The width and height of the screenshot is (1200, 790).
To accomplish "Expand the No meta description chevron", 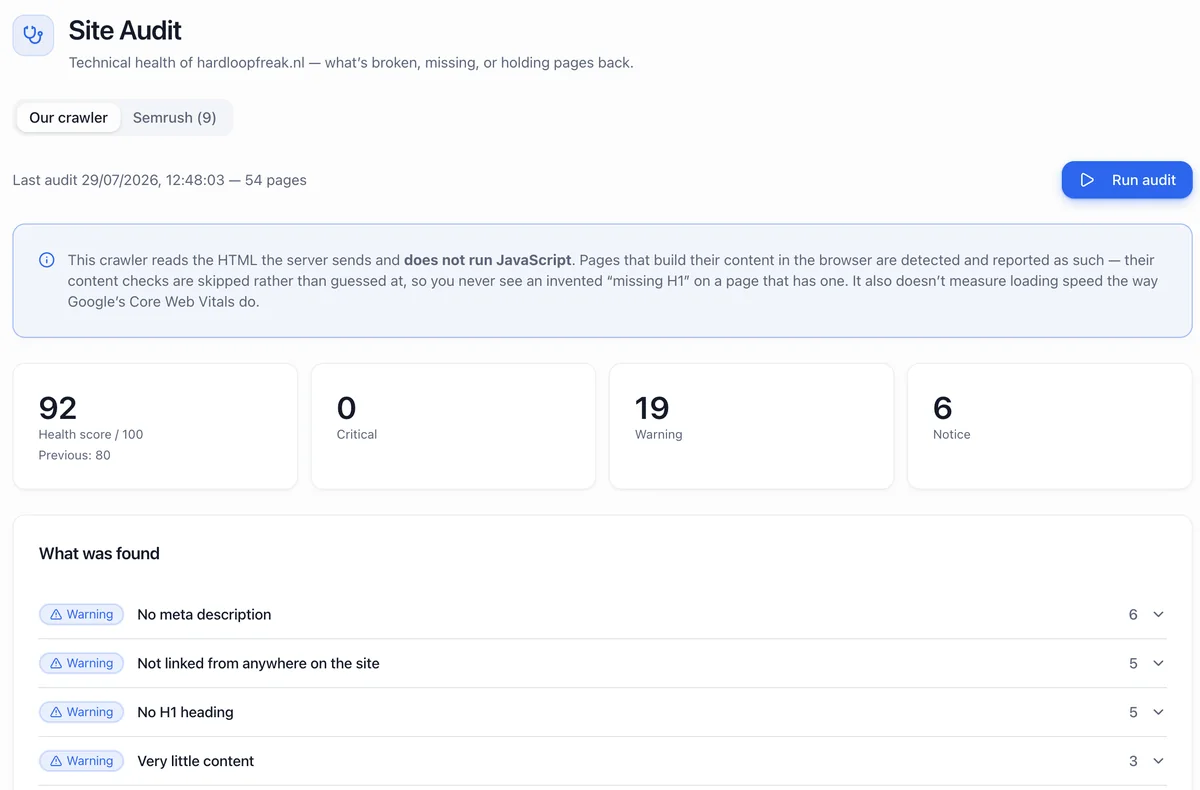I will pyautogui.click(x=1158, y=615).
